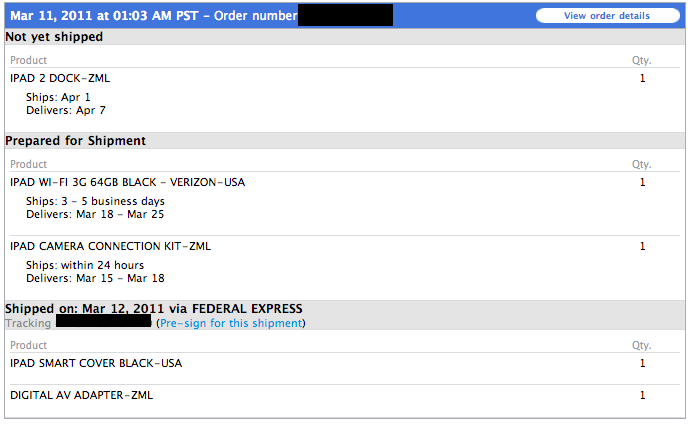Screen dimensions: 691x424
Task: Click the quantity for IPAD 2 DOCK-ZML
Action: pyautogui.click(x=642, y=78)
